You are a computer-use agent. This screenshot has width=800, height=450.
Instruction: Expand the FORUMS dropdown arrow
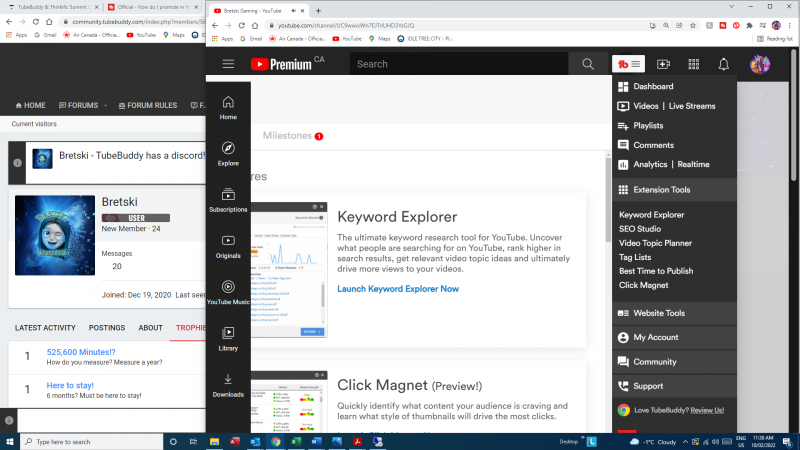click(104, 105)
